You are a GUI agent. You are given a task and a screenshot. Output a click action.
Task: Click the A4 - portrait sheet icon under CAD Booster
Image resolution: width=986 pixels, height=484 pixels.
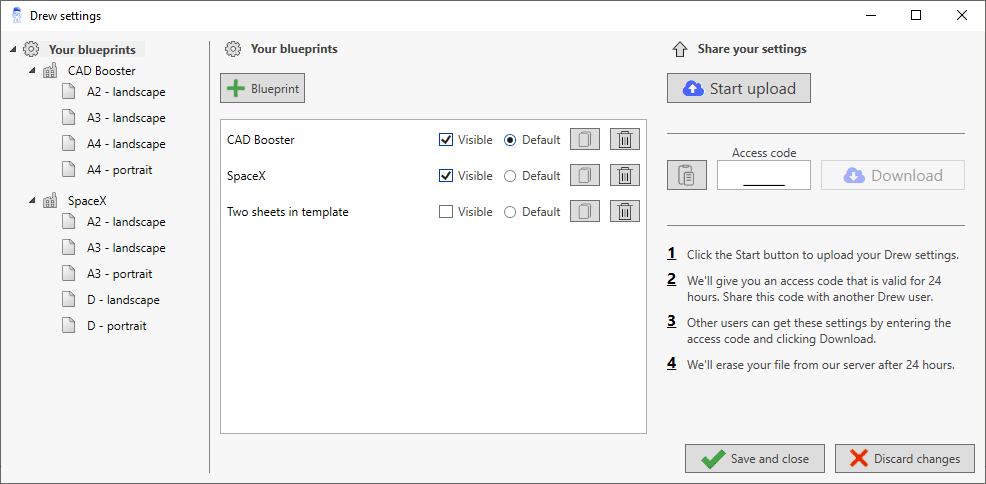pos(69,170)
